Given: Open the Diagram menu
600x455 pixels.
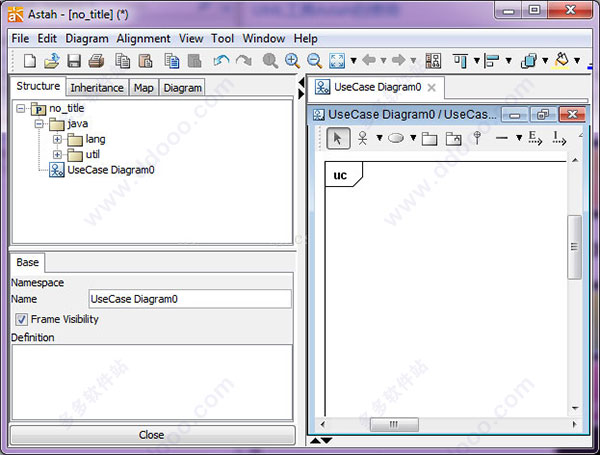Looking at the screenshot, I should point(87,39).
